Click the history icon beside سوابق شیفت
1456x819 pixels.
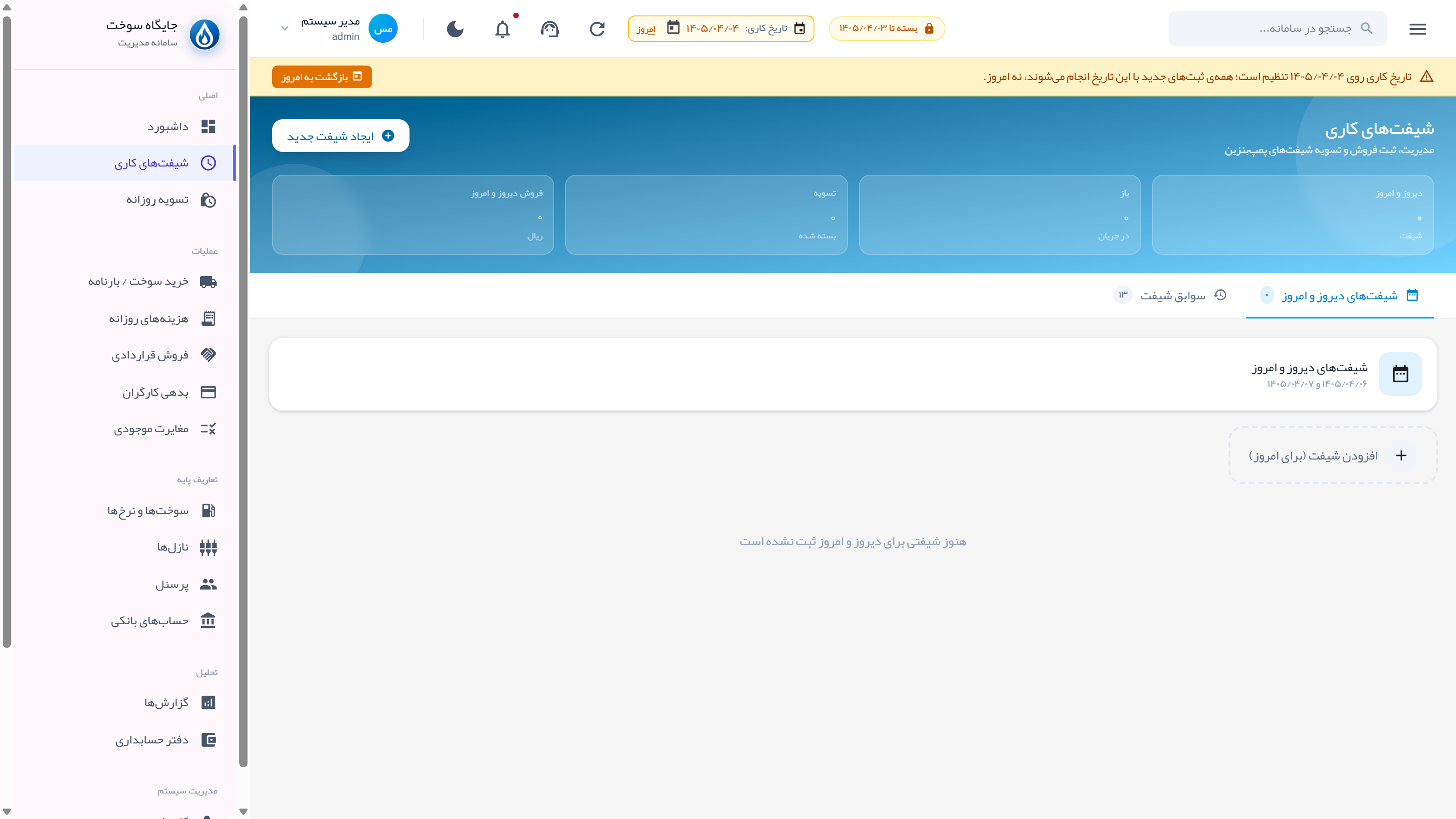[x=1220, y=295]
